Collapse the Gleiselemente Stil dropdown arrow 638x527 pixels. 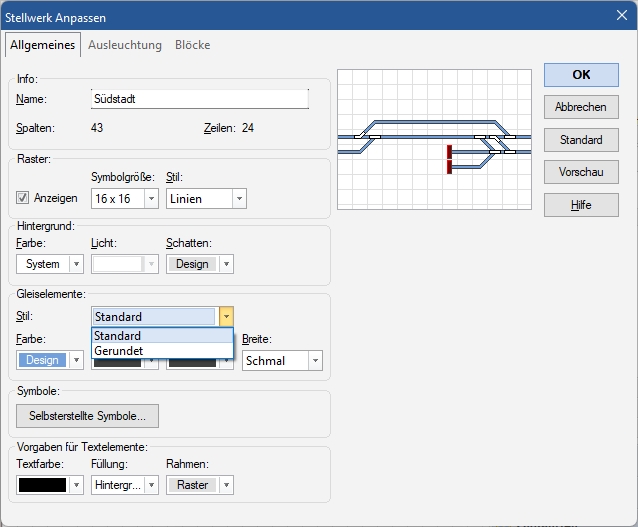pyautogui.click(x=225, y=317)
